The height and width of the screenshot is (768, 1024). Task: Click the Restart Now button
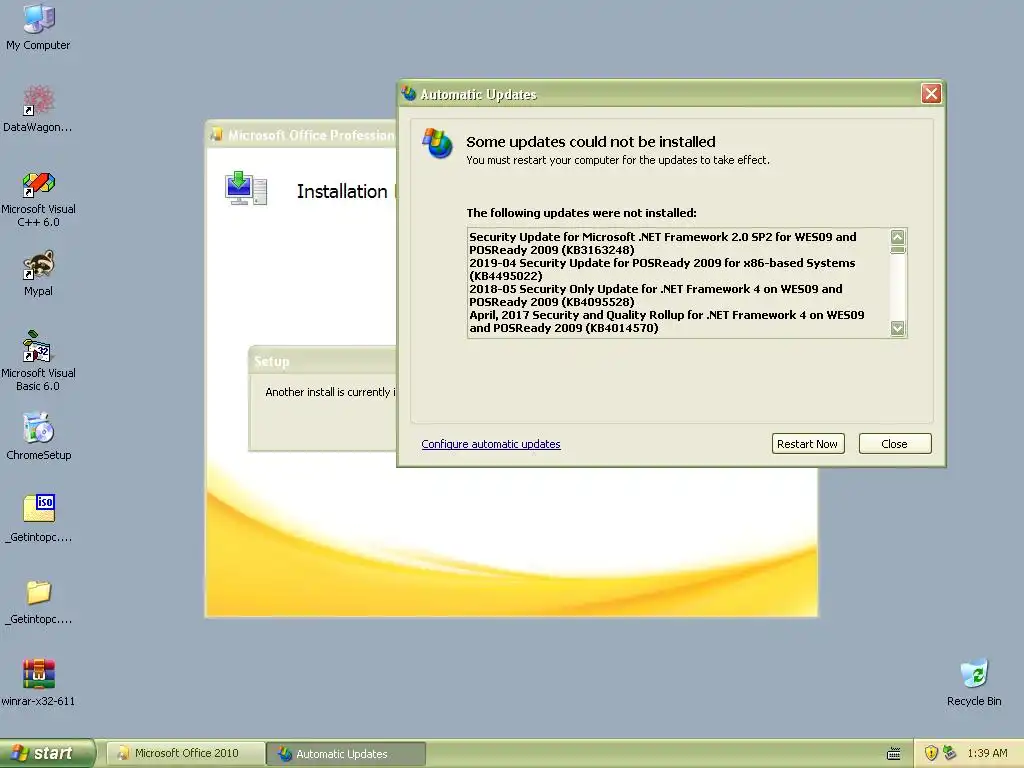click(808, 443)
